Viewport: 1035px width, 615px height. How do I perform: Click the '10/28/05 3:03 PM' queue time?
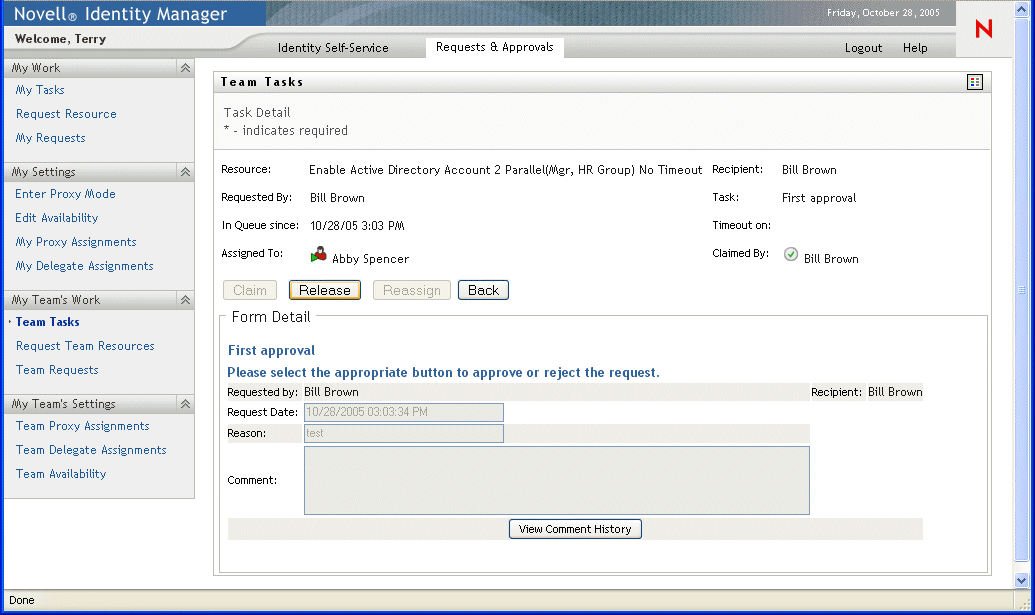coord(357,226)
